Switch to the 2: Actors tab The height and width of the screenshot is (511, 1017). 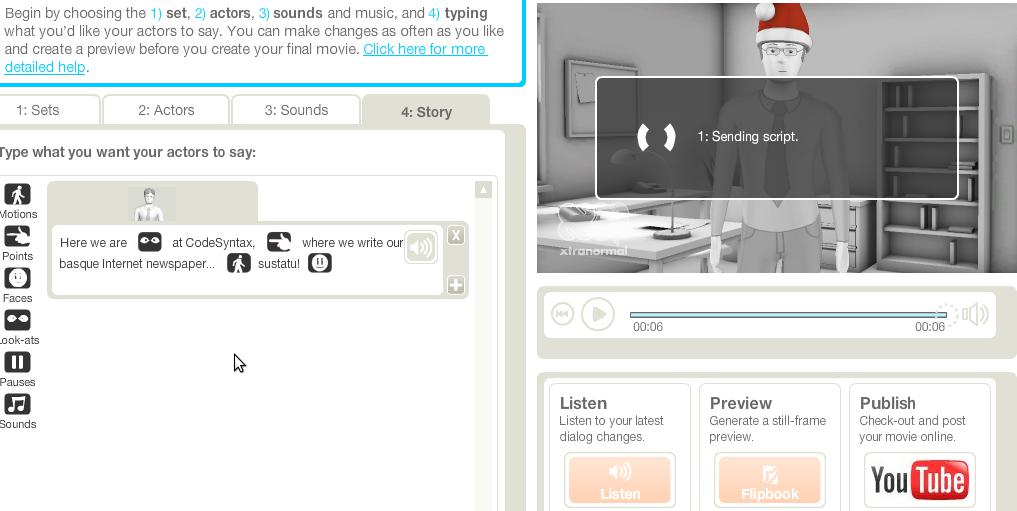click(x=166, y=110)
